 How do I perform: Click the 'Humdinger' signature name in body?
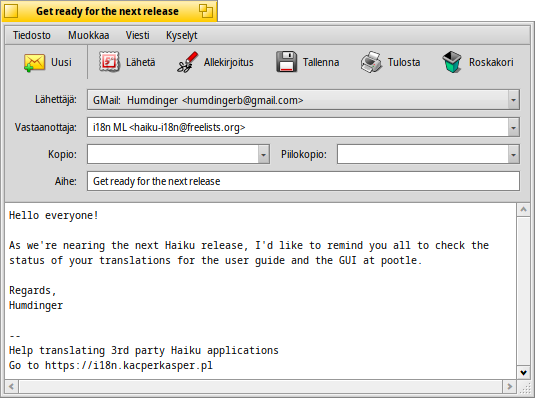click(x=36, y=305)
